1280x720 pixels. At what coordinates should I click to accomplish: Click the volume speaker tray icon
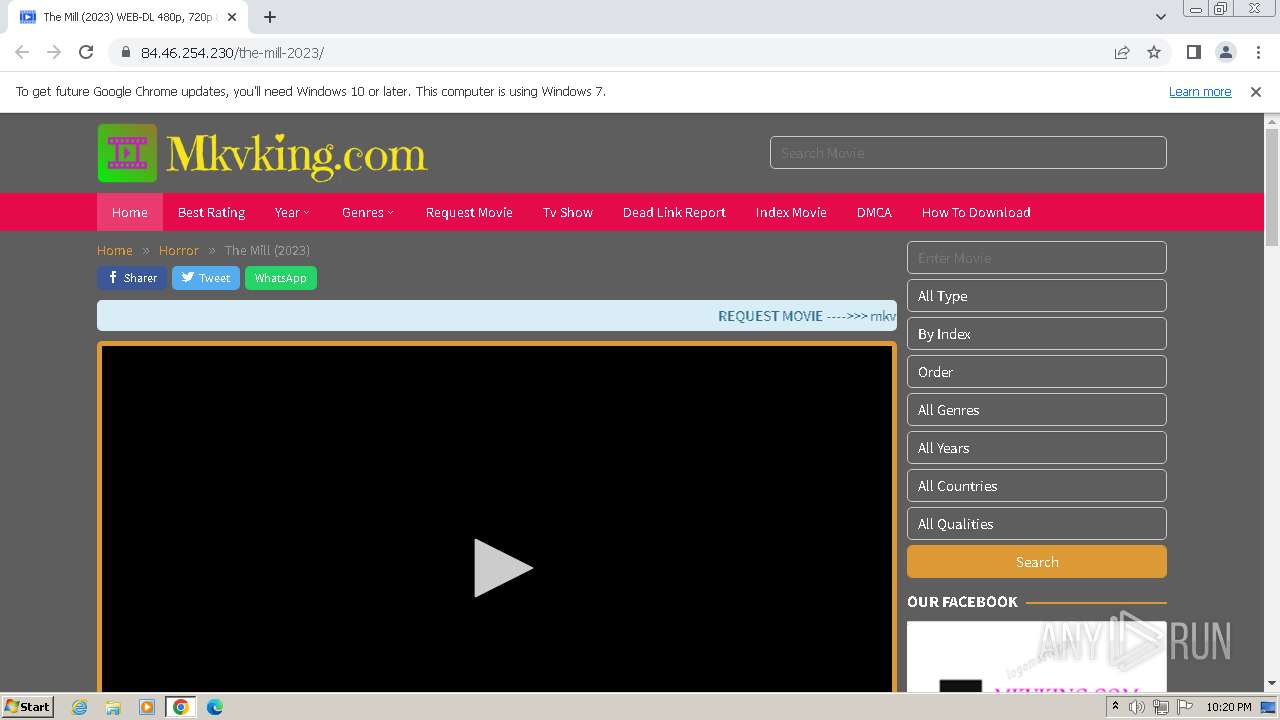click(x=1137, y=707)
